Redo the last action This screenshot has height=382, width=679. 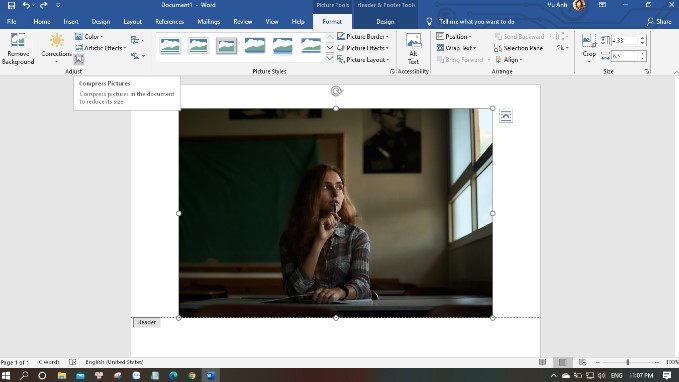[43, 5]
